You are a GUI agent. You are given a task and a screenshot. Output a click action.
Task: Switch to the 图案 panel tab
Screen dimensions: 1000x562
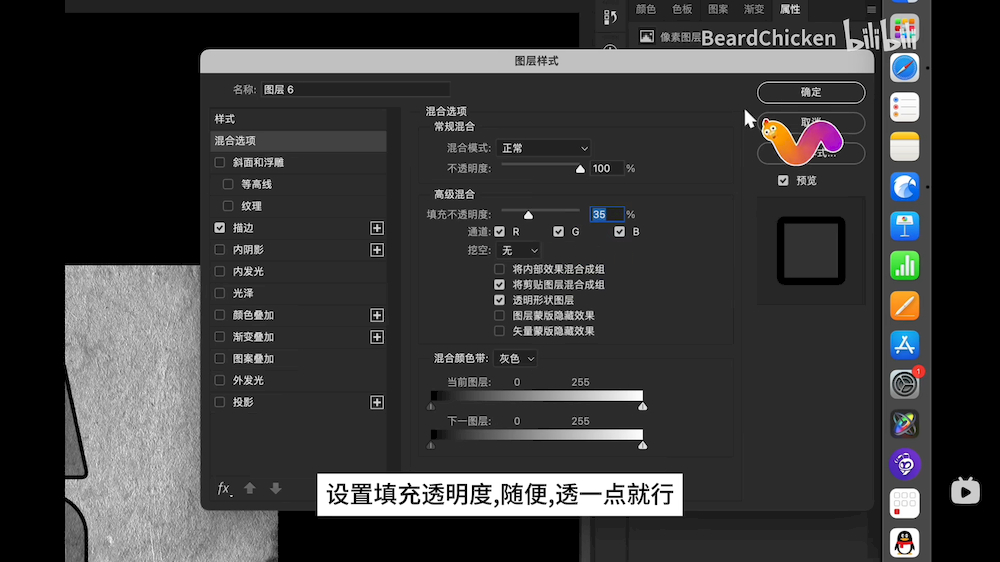click(x=717, y=10)
